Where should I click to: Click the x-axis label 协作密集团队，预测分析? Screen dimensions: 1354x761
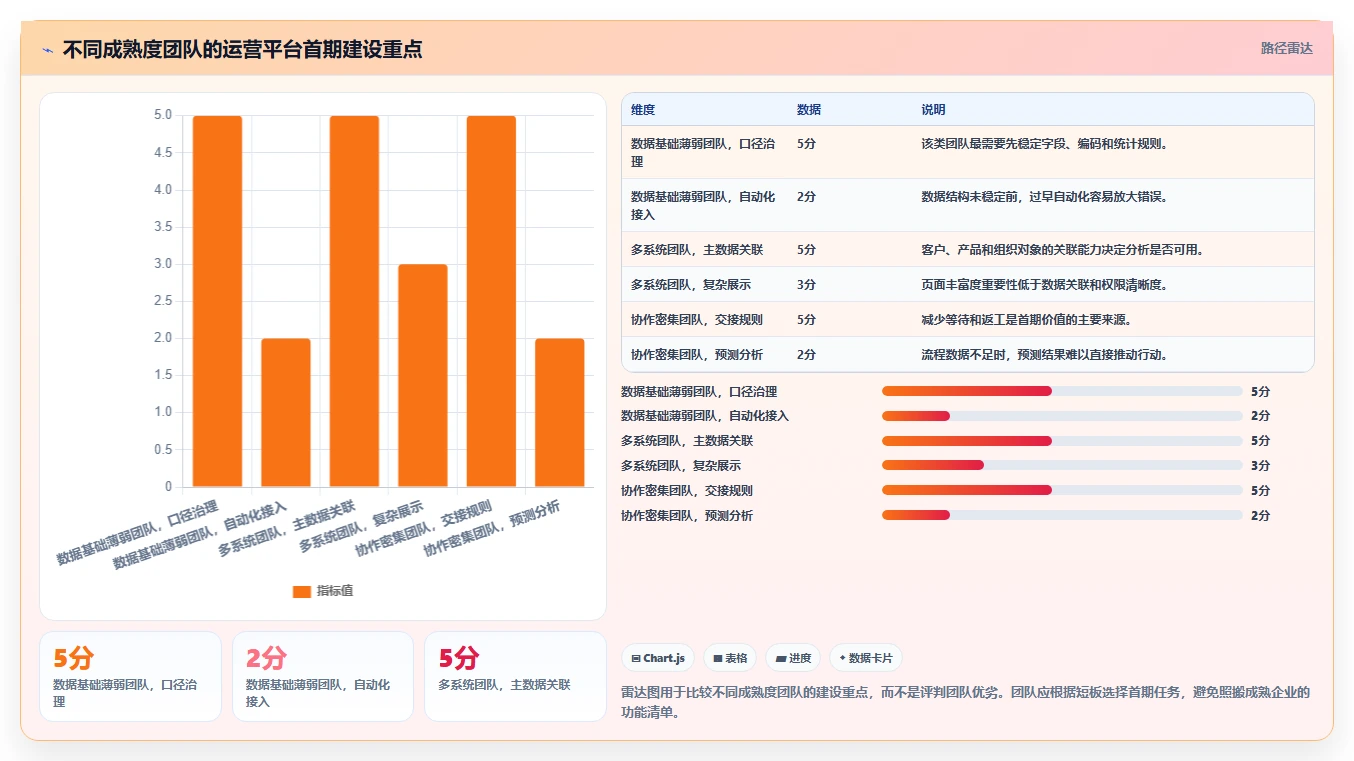(x=491, y=529)
